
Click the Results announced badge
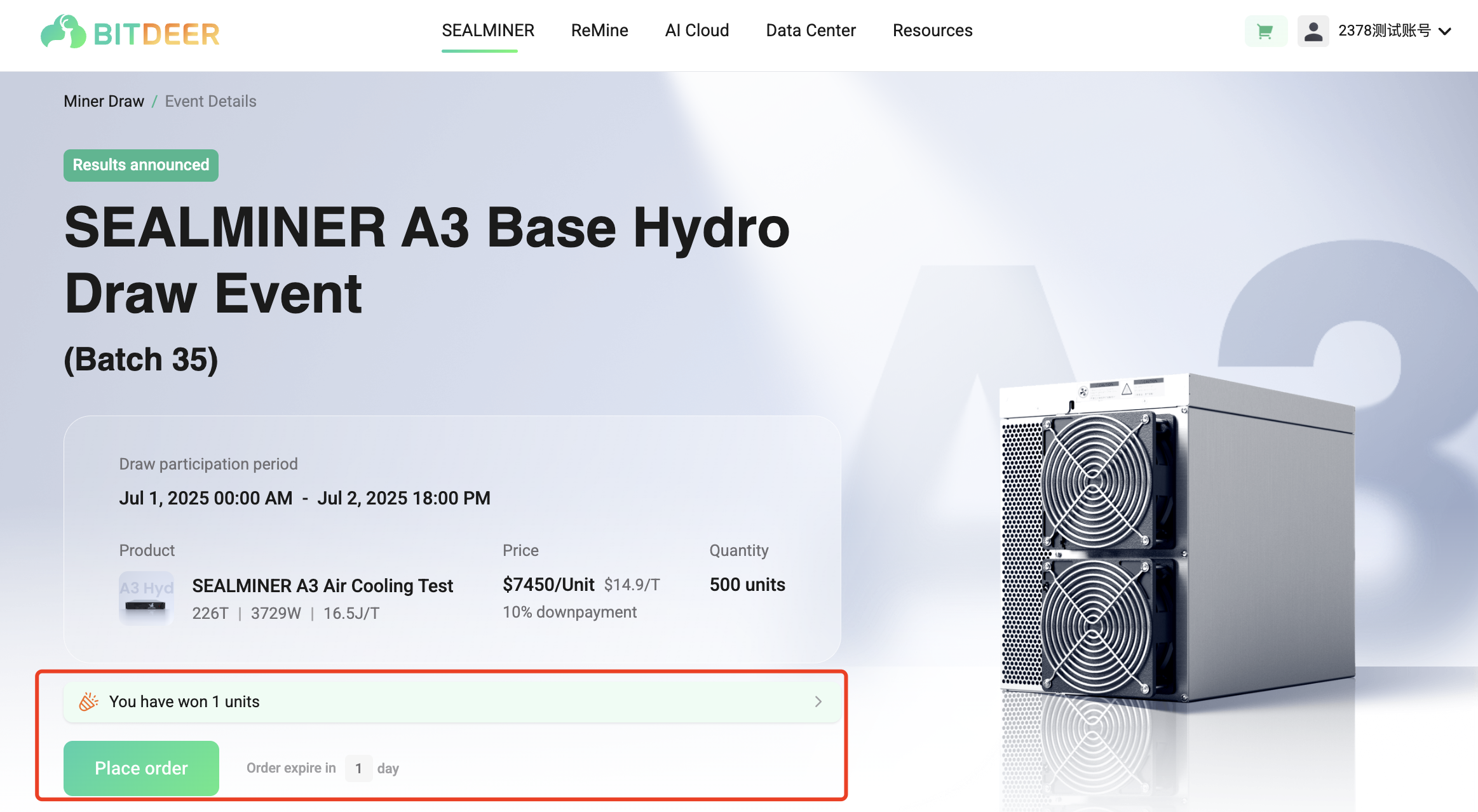coord(140,165)
